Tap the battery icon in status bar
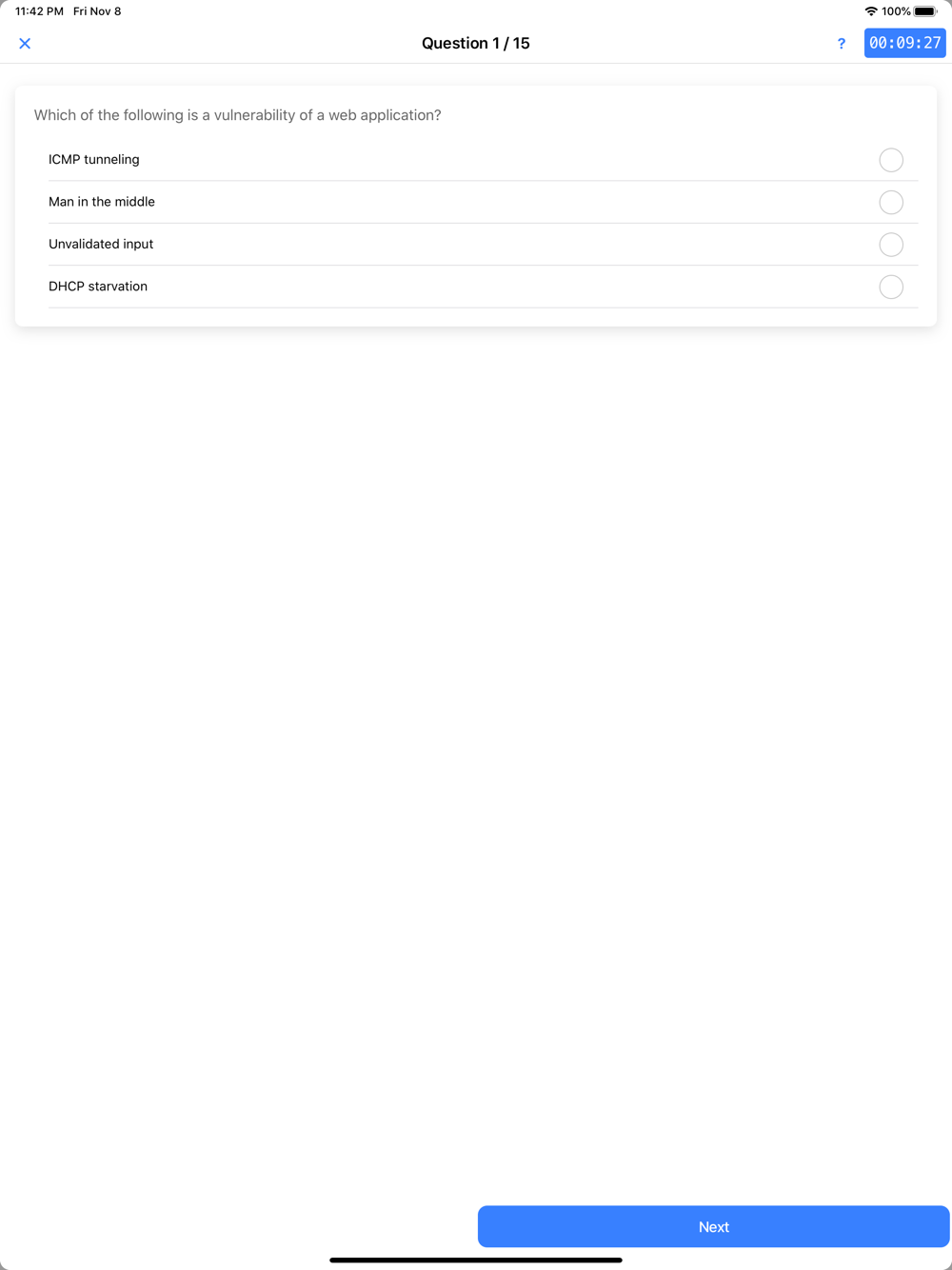 (926, 11)
